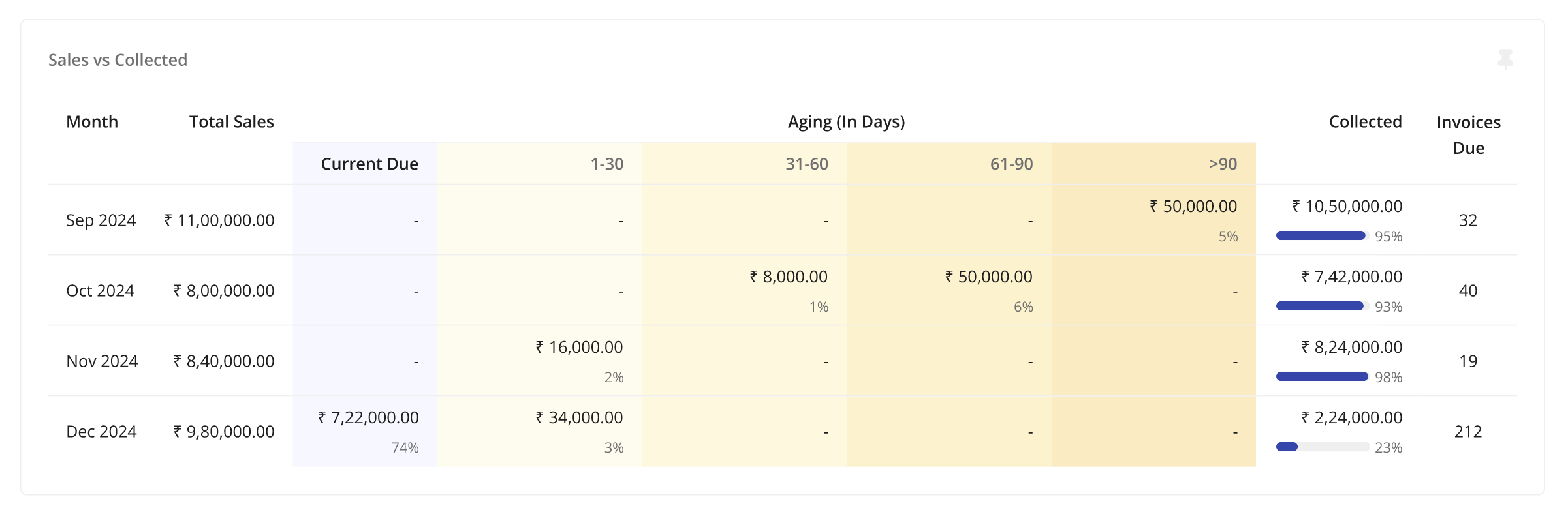Click Oct 2024 invoices due count 40
The image size is (1568, 510).
click(x=1468, y=291)
